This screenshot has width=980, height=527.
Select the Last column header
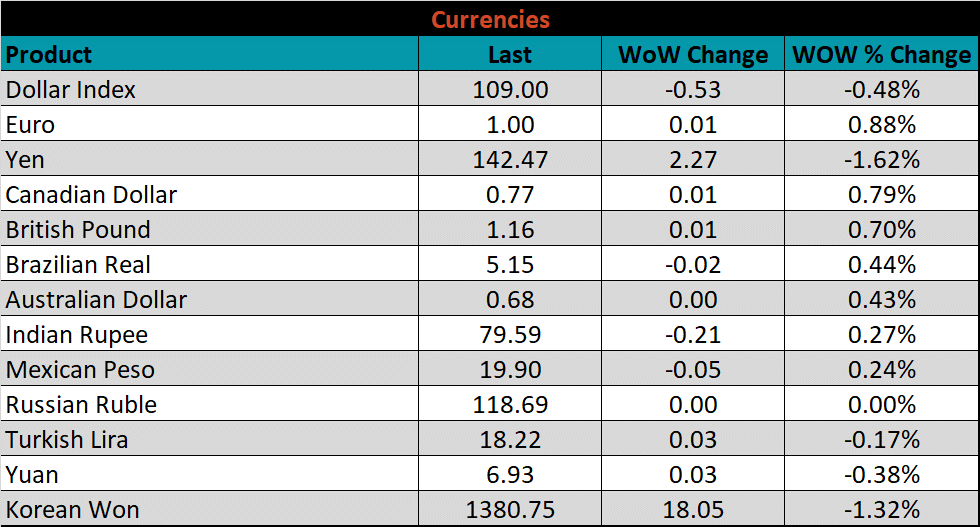click(x=510, y=55)
